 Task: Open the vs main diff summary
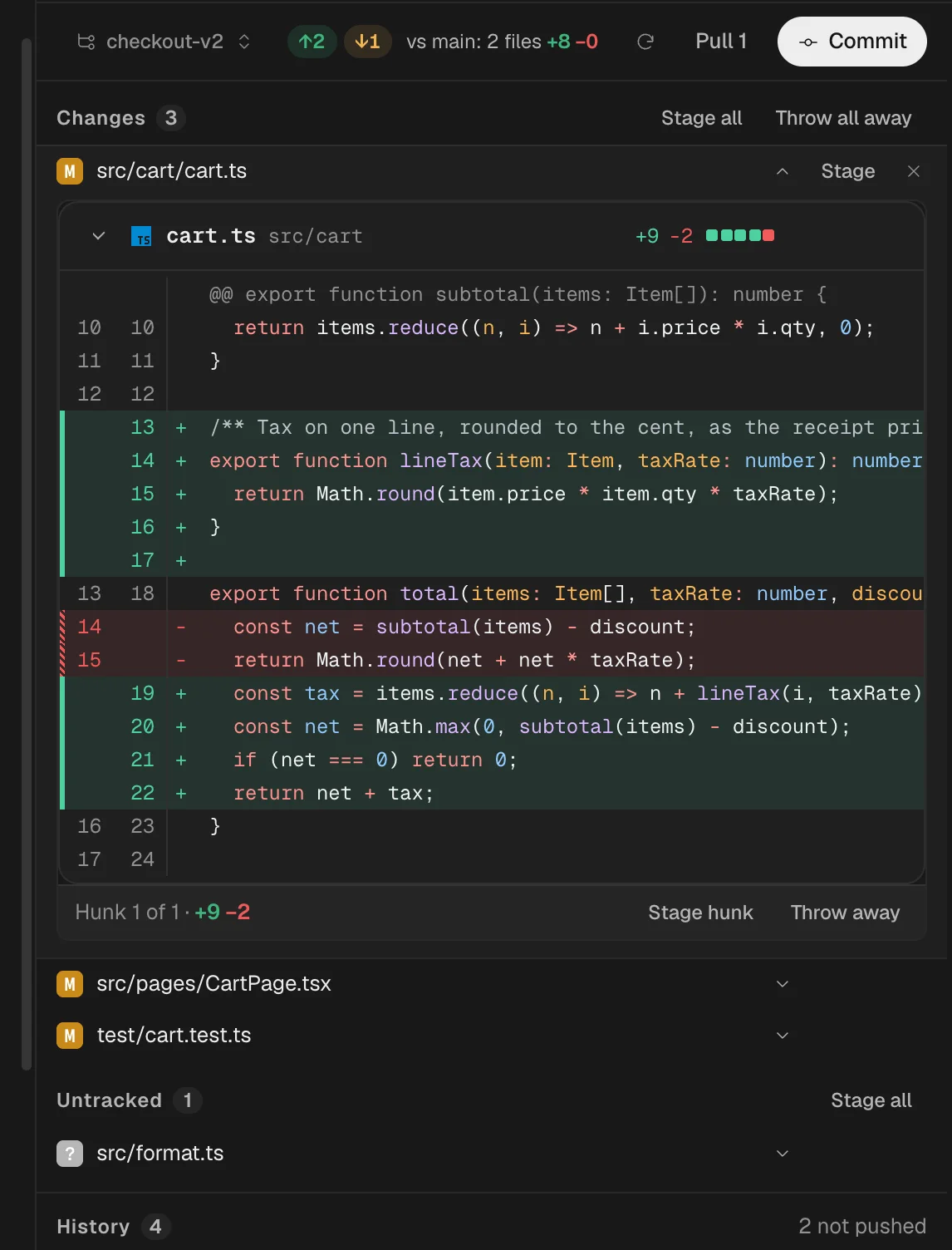click(502, 42)
